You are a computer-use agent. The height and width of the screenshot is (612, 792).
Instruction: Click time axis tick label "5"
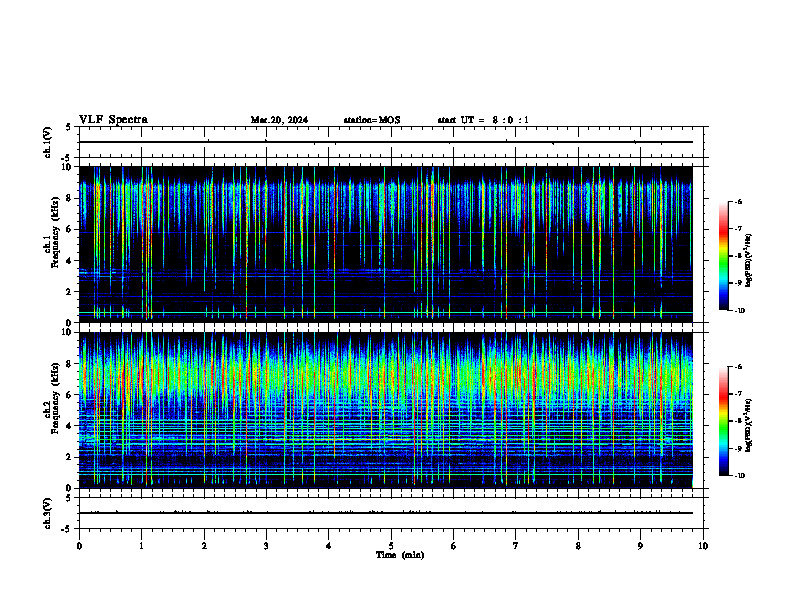[x=391, y=546]
